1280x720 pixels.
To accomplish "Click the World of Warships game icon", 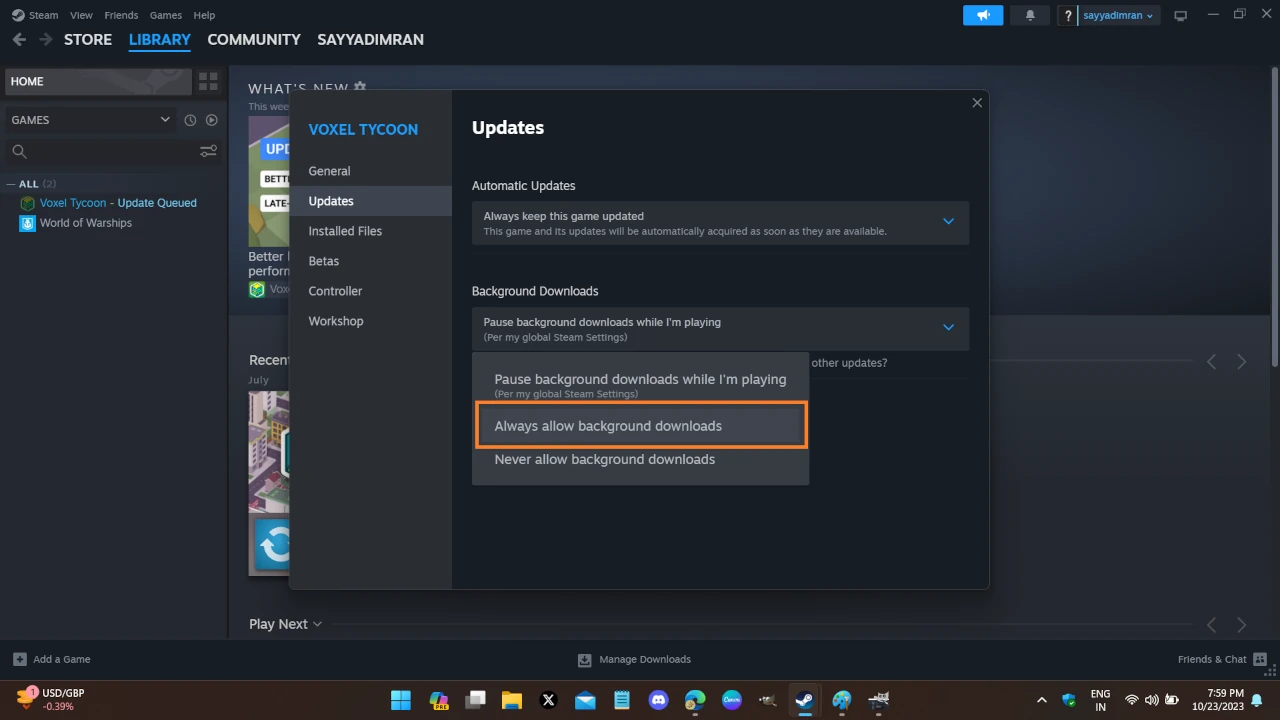I will 28,223.
